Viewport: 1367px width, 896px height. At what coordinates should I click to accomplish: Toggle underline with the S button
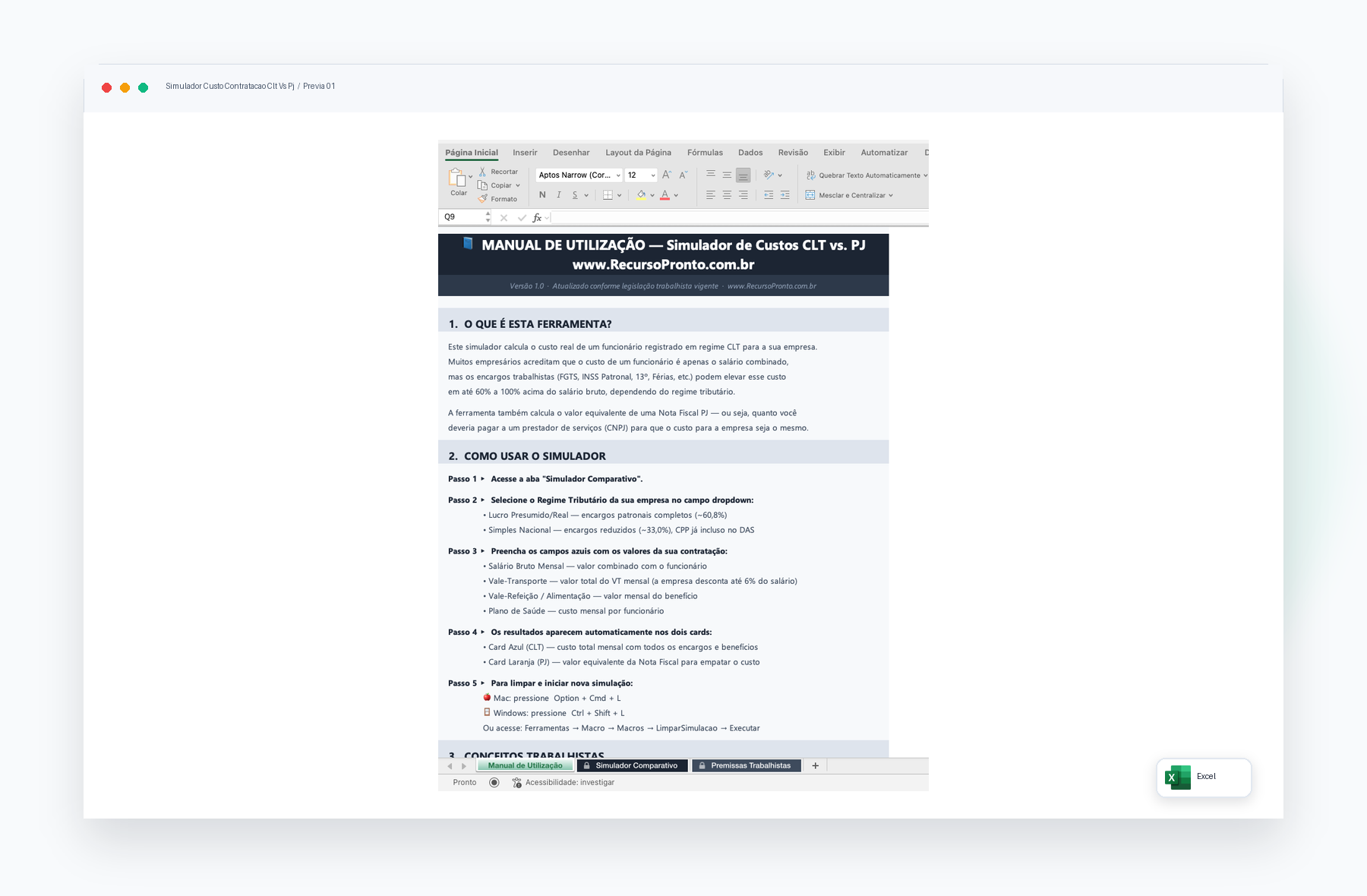click(575, 195)
